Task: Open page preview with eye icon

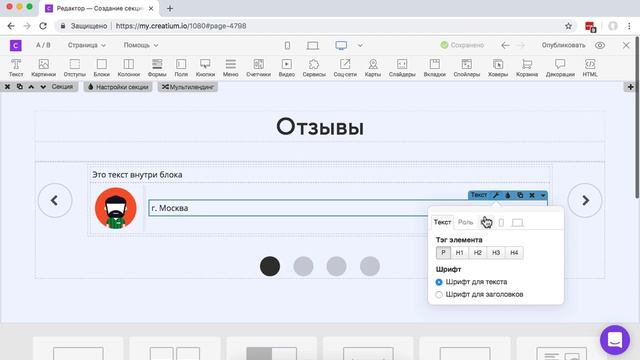Action: [x=600, y=45]
